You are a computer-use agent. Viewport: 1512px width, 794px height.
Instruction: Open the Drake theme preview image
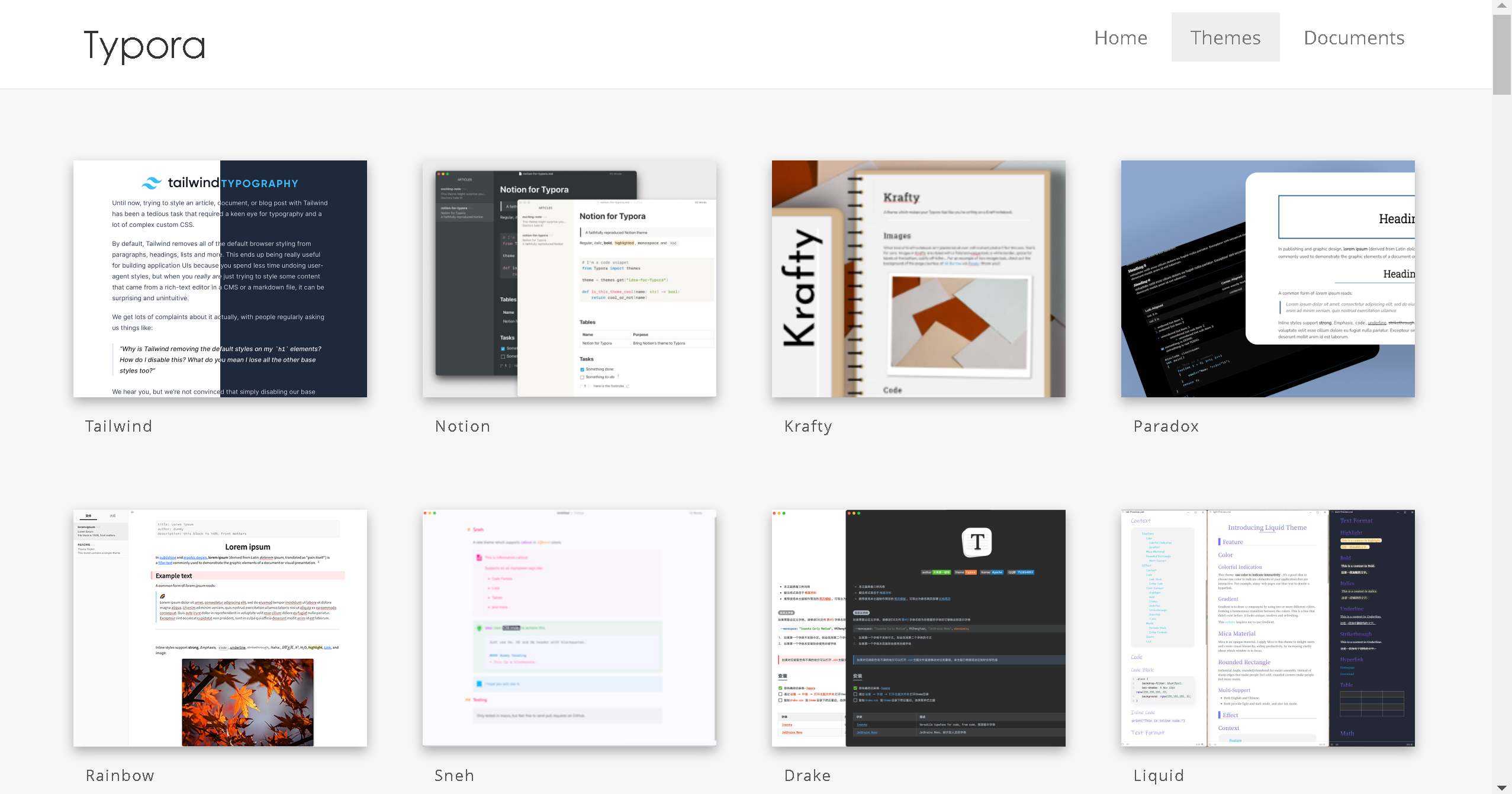[x=918, y=628]
